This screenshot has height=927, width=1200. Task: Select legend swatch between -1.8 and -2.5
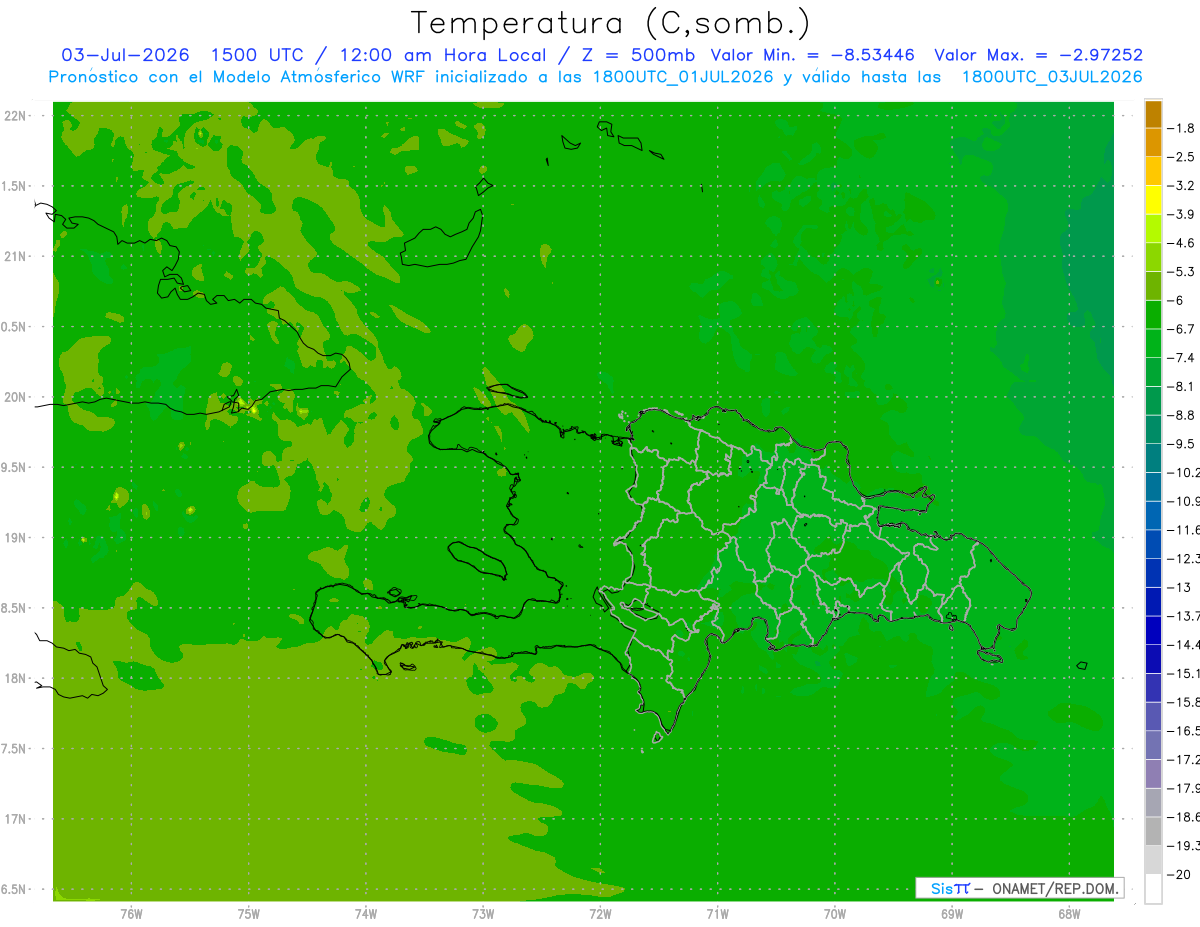point(1153,142)
